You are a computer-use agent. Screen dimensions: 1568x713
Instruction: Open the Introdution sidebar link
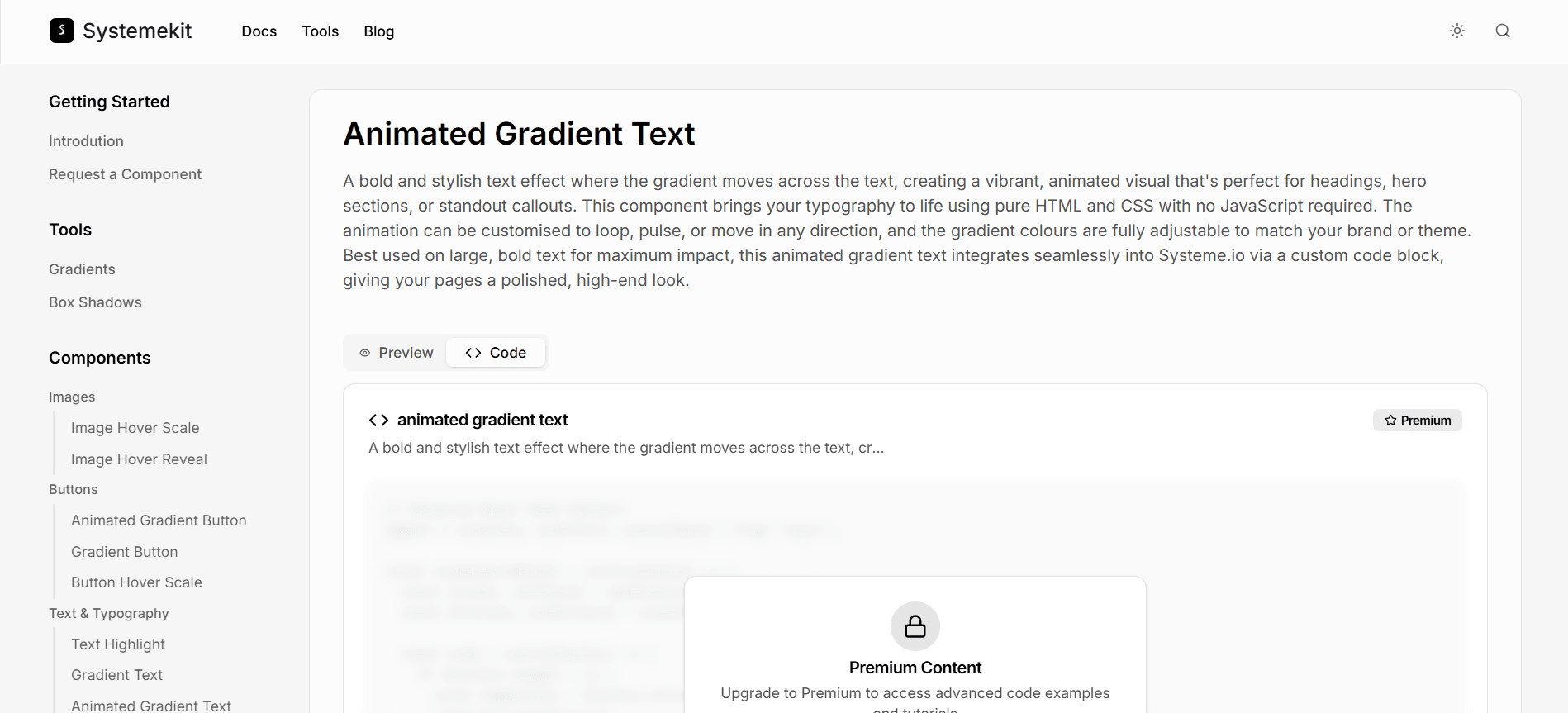[86, 141]
